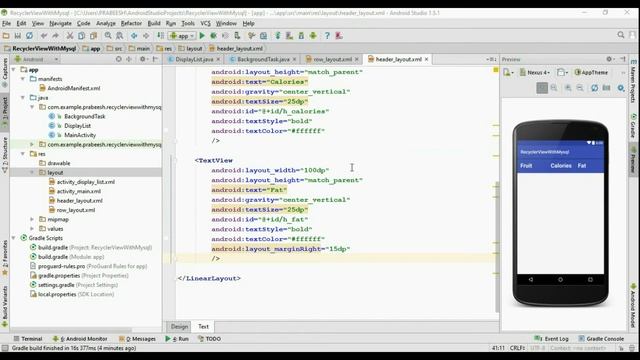Screen dimensions: 640x360
Task: Open the VCS menu
Action: (205, 23)
